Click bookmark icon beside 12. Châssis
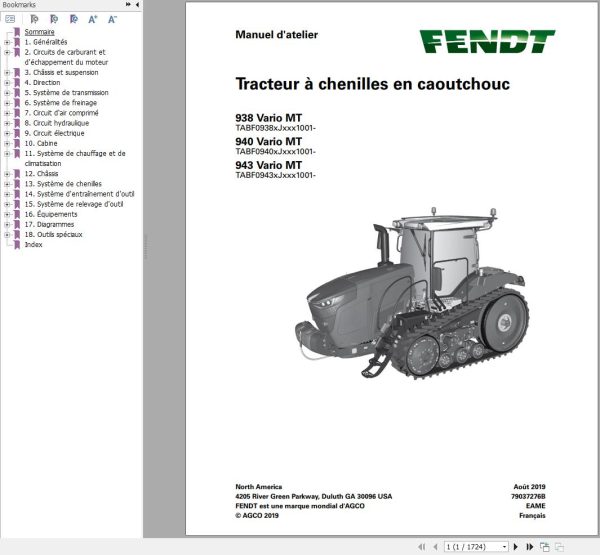600x555 pixels. click(17, 174)
